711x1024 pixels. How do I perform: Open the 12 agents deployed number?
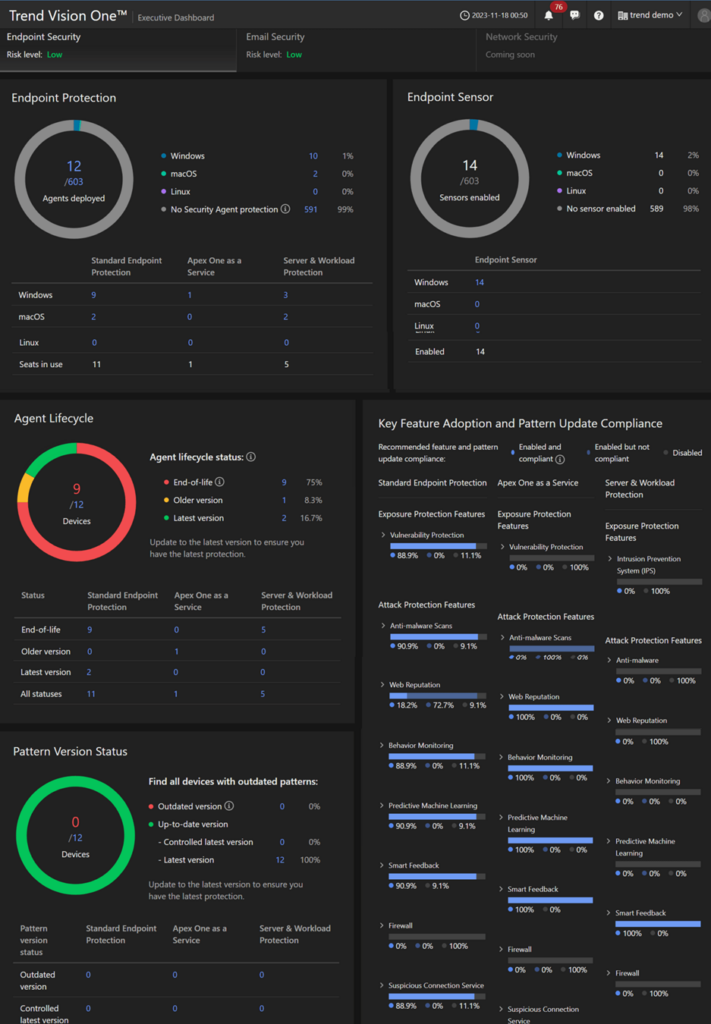[x=74, y=167]
